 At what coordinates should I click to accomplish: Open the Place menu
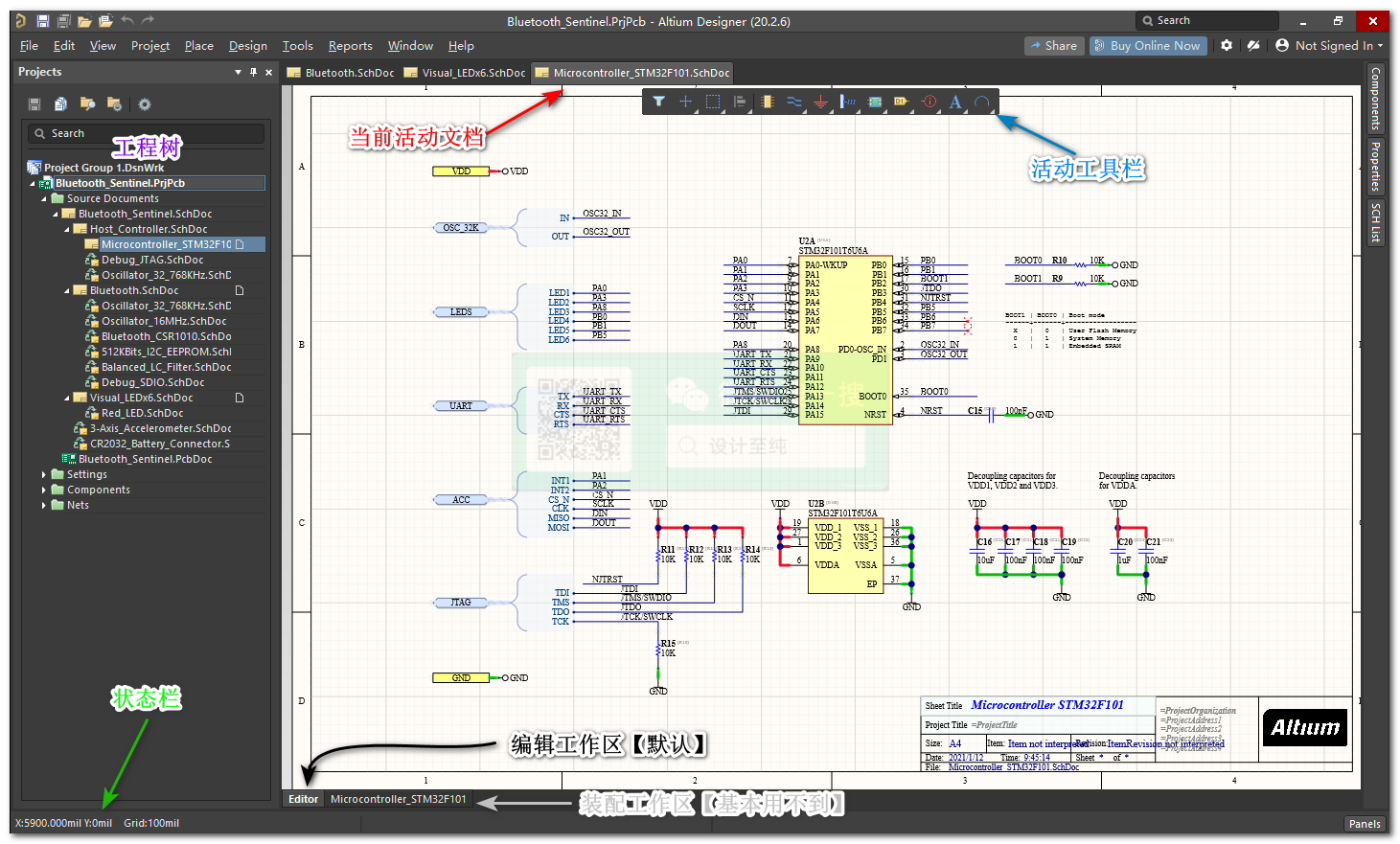click(x=199, y=46)
